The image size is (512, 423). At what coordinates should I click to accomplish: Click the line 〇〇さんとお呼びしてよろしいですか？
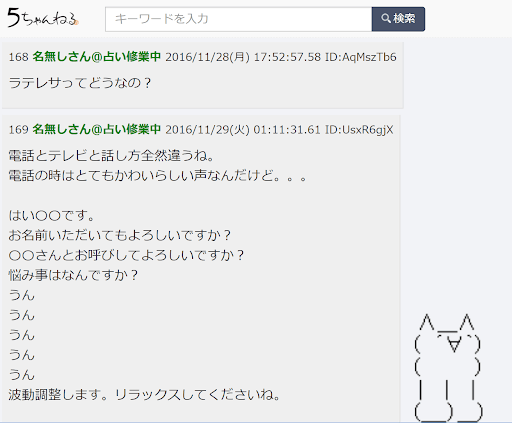click(x=127, y=255)
